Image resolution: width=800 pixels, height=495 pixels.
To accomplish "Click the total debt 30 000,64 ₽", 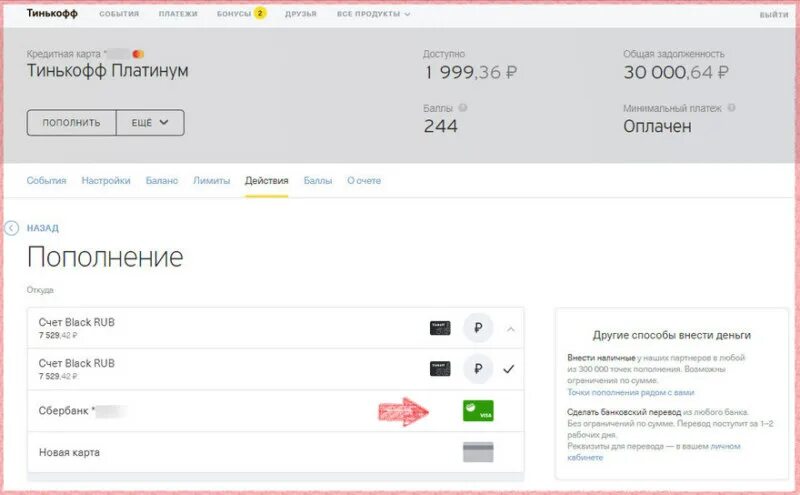I will (676, 72).
